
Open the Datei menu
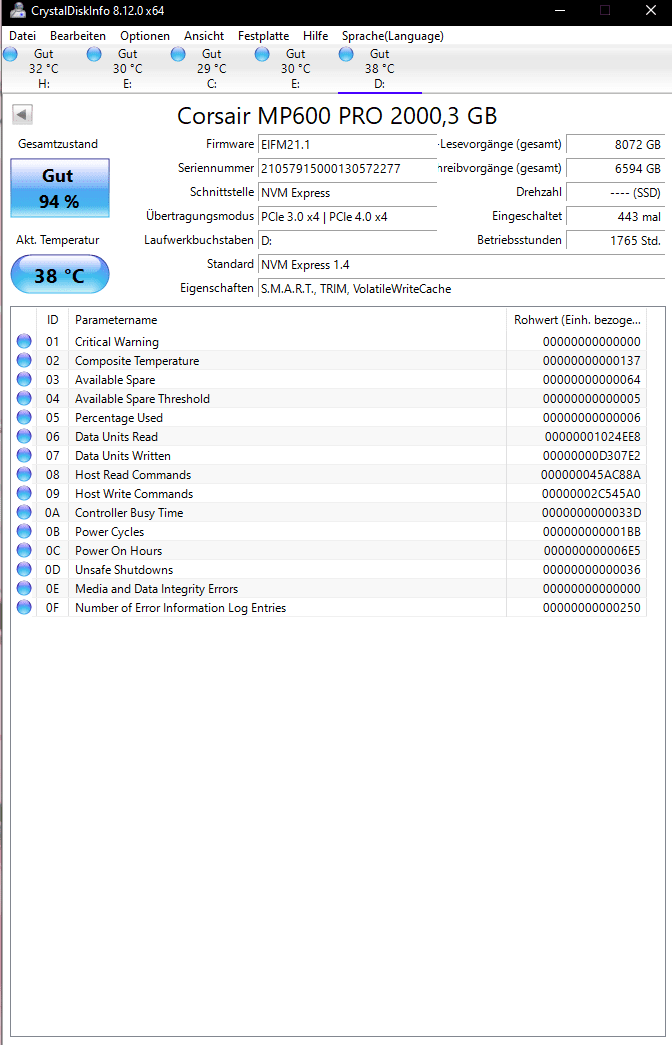(x=23, y=36)
